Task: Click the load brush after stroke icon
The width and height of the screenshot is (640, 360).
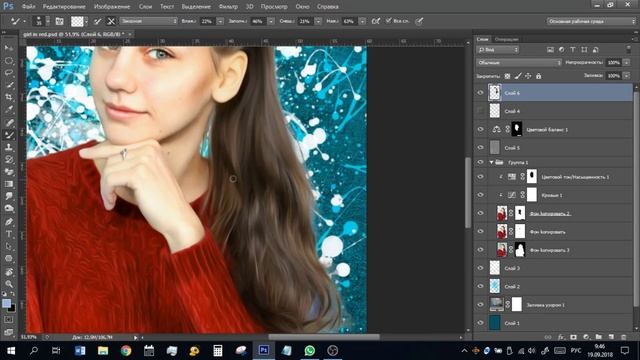Action: (97, 21)
